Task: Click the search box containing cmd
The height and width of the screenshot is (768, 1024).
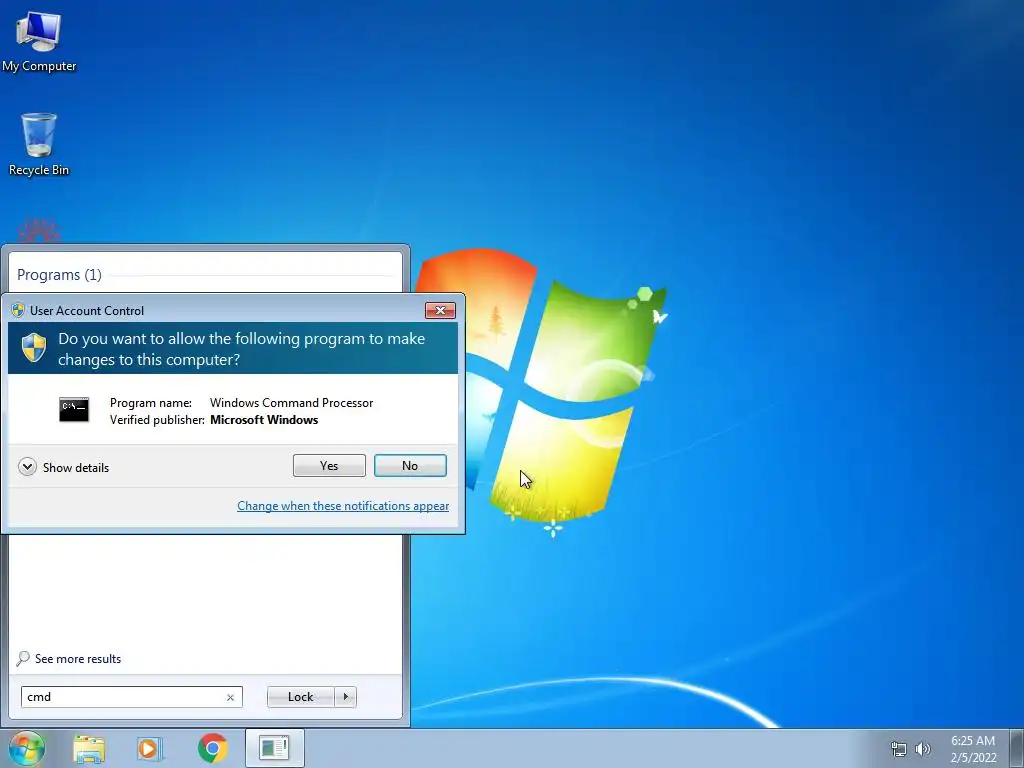Action: (x=132, y=697)
